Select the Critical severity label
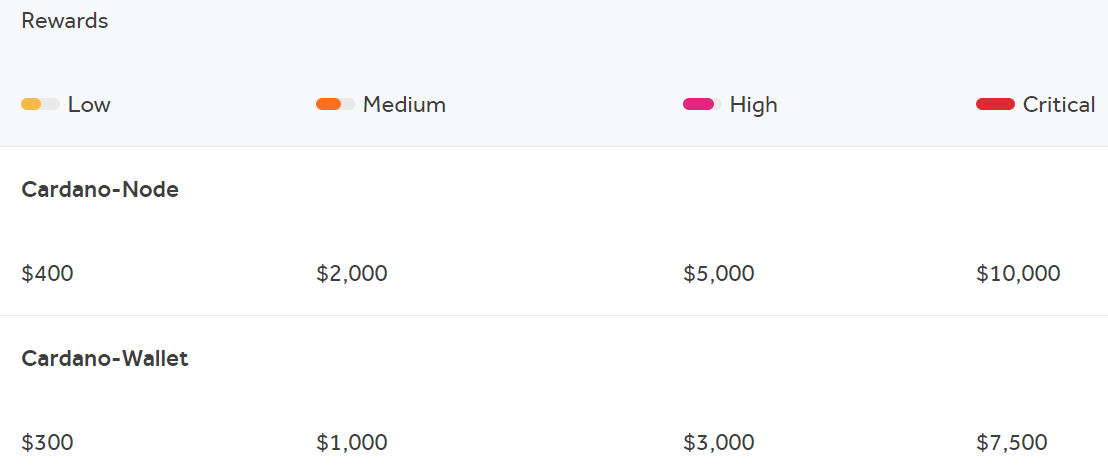1108x475 pixels. pyautogui.click(x=1059, y=105)
